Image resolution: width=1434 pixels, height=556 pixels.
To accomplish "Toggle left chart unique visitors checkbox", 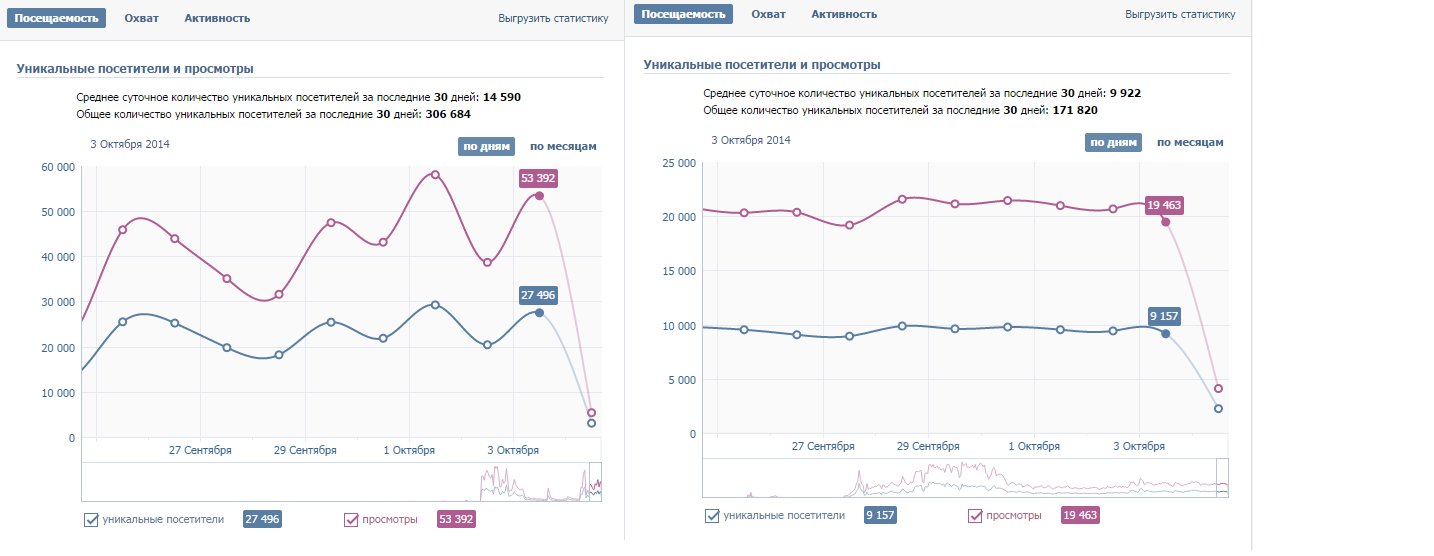I will click(92, 520).
